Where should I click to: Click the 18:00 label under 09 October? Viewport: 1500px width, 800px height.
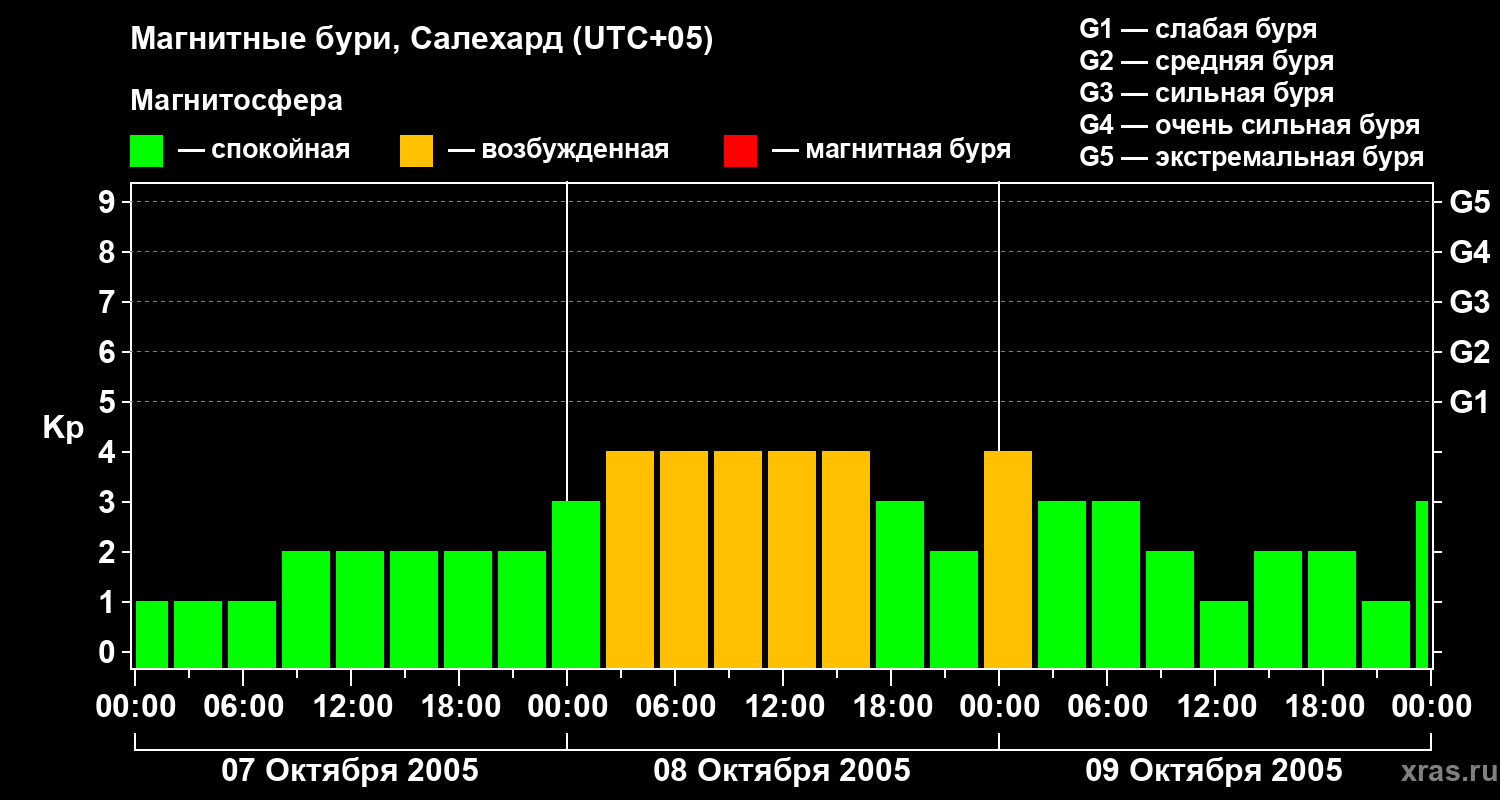click(x=1323, y=707)
